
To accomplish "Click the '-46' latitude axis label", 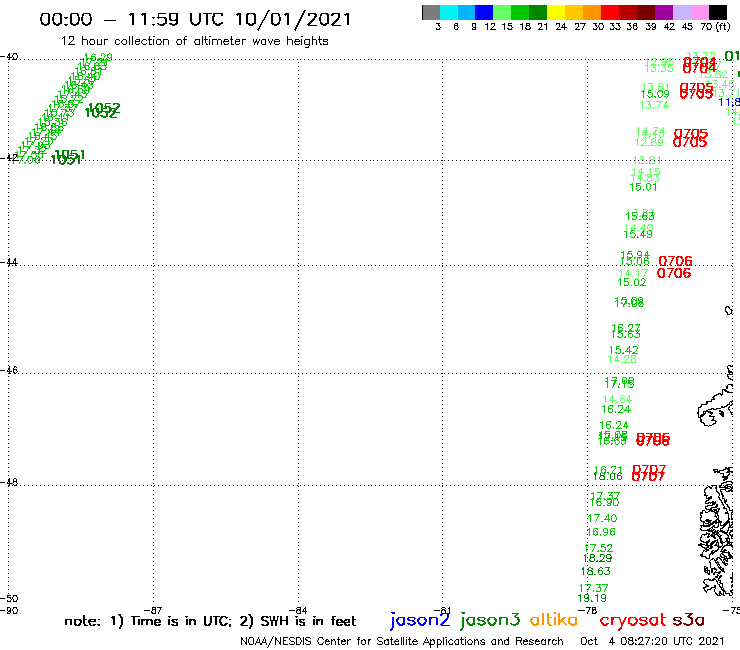I will click(x=9, y=370).
